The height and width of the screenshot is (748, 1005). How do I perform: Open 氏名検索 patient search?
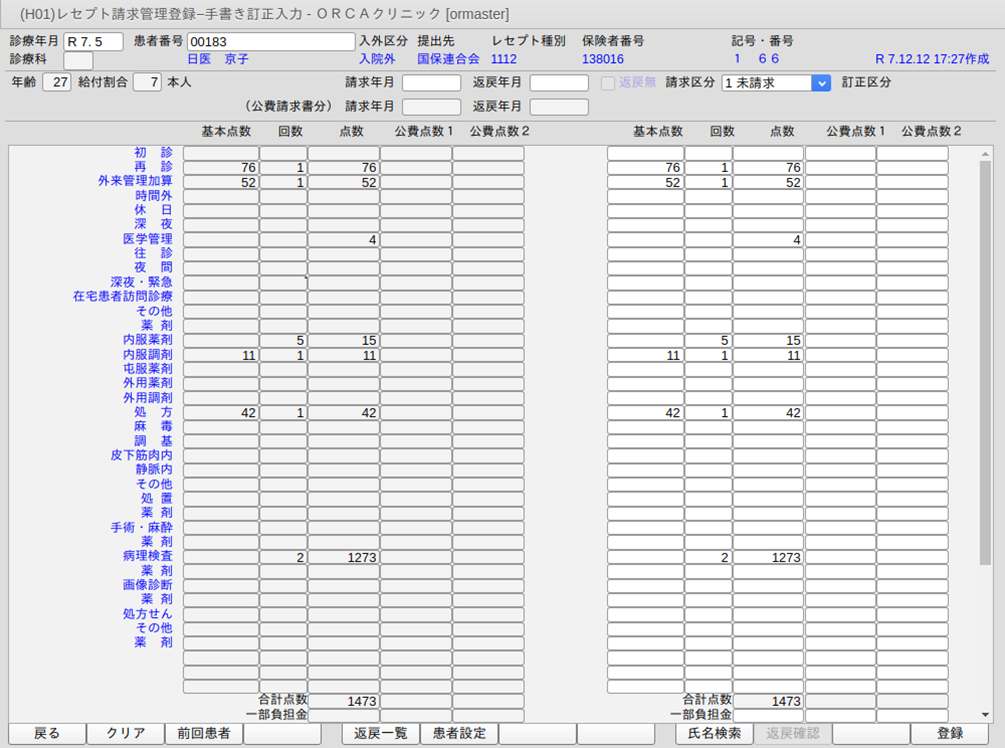[715, 734]
